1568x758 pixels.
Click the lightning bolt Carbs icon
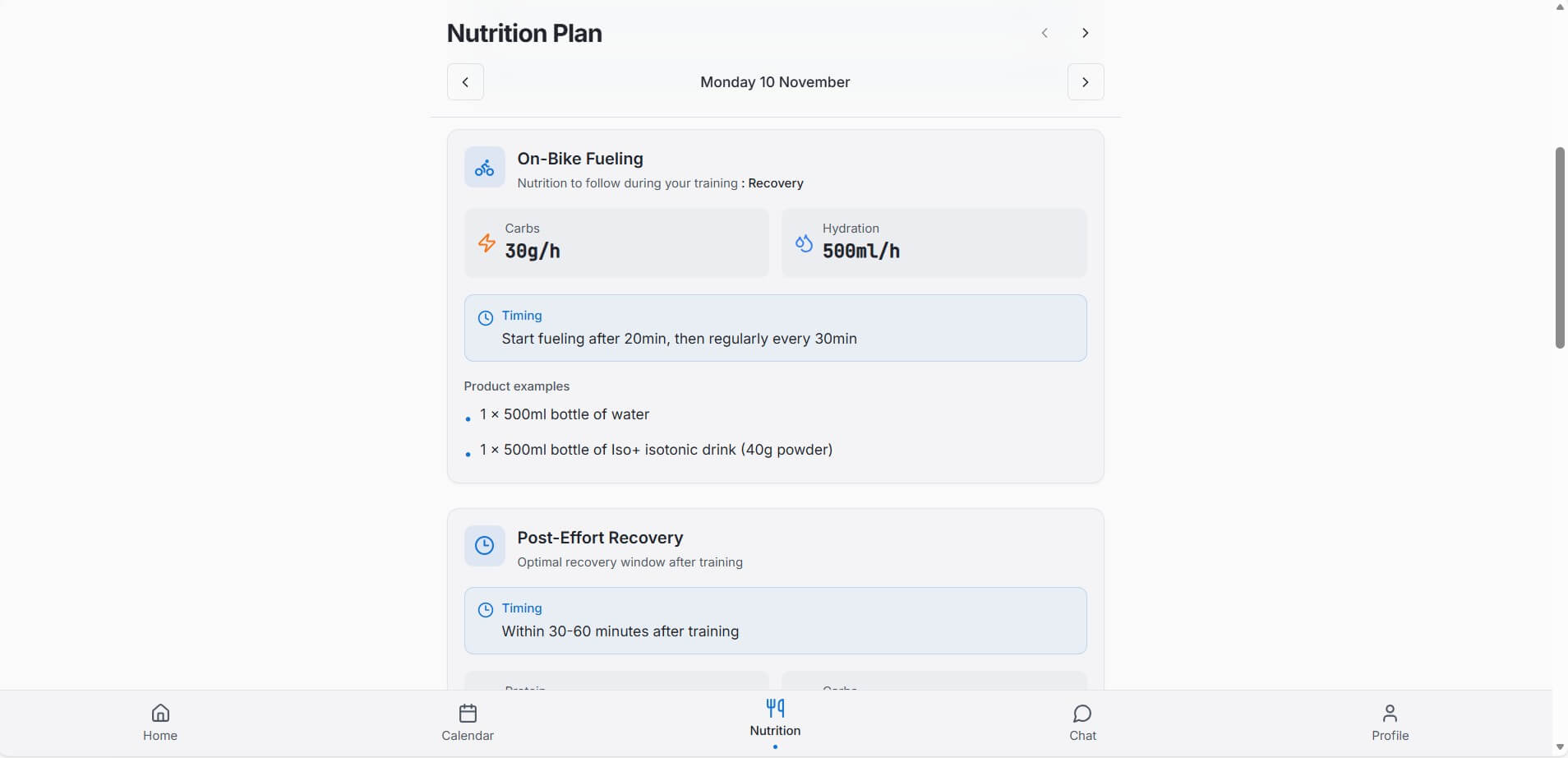tap(487, 243)
